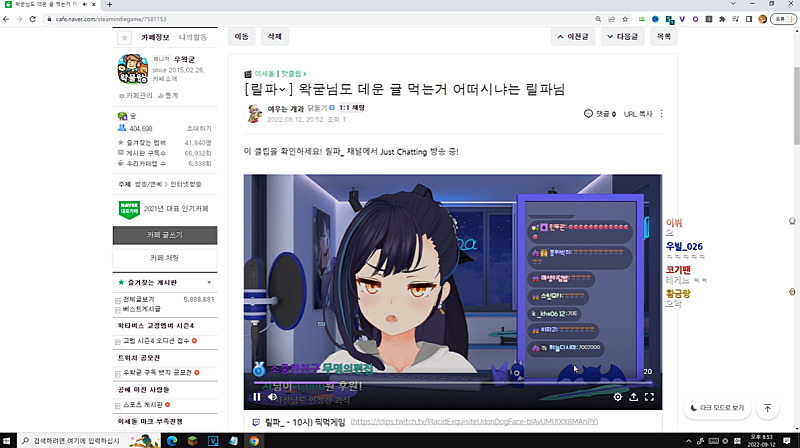Toggle 다크 모드로 보기
This screenshot has height=448, width=800.
717,408
